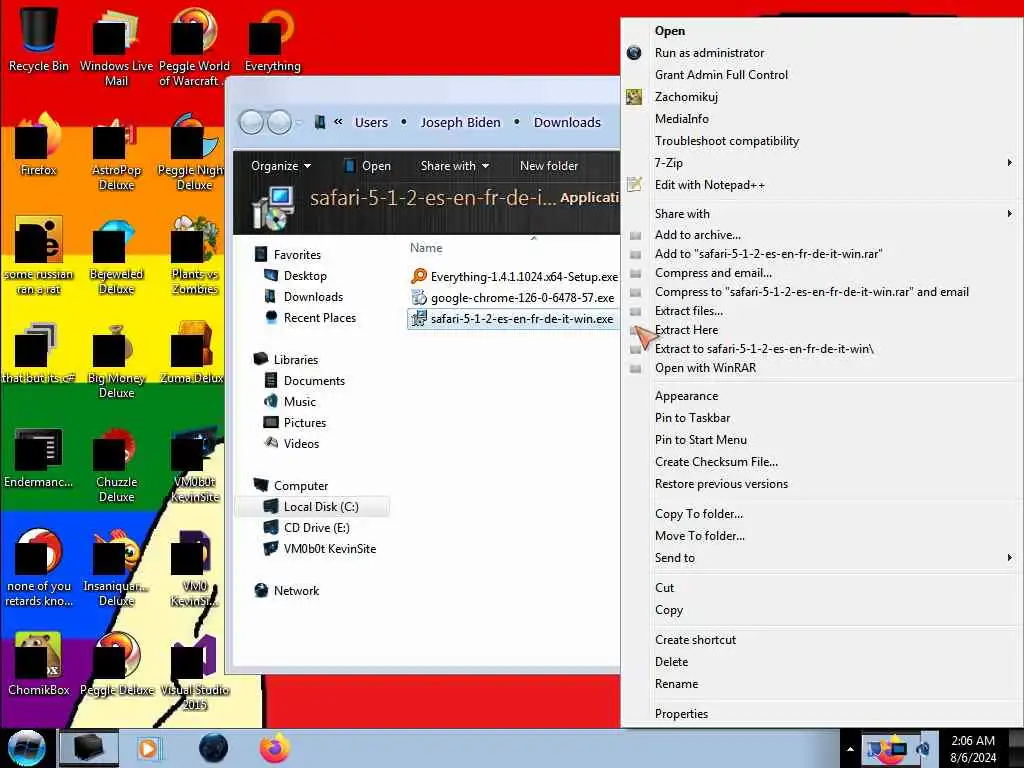Expand the context menu Share with submenu
Viewport: 1024px width, 768px height.
coord(819,214)
